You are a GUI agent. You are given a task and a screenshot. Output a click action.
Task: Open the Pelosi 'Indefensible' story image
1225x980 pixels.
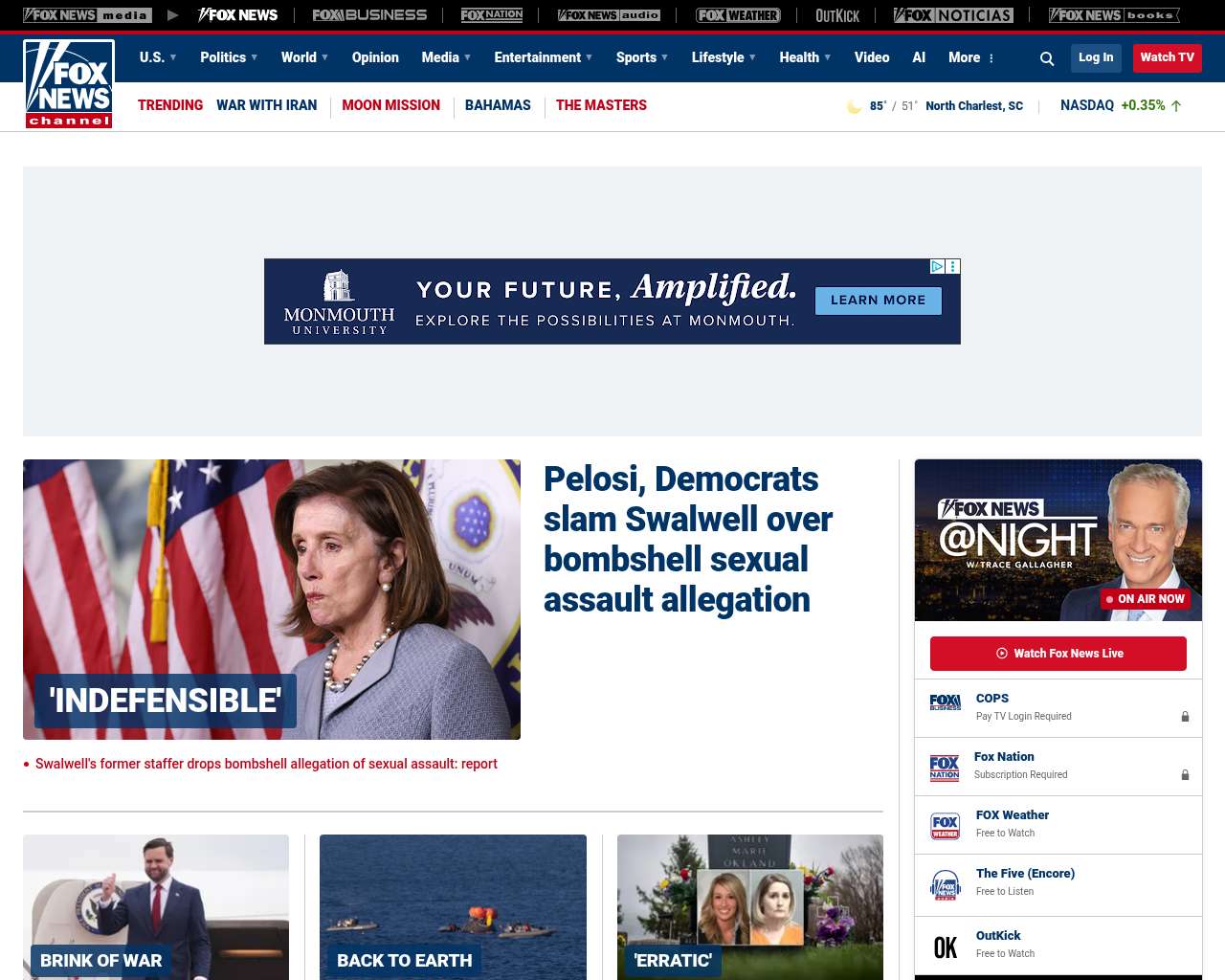(x=272, y=599)
